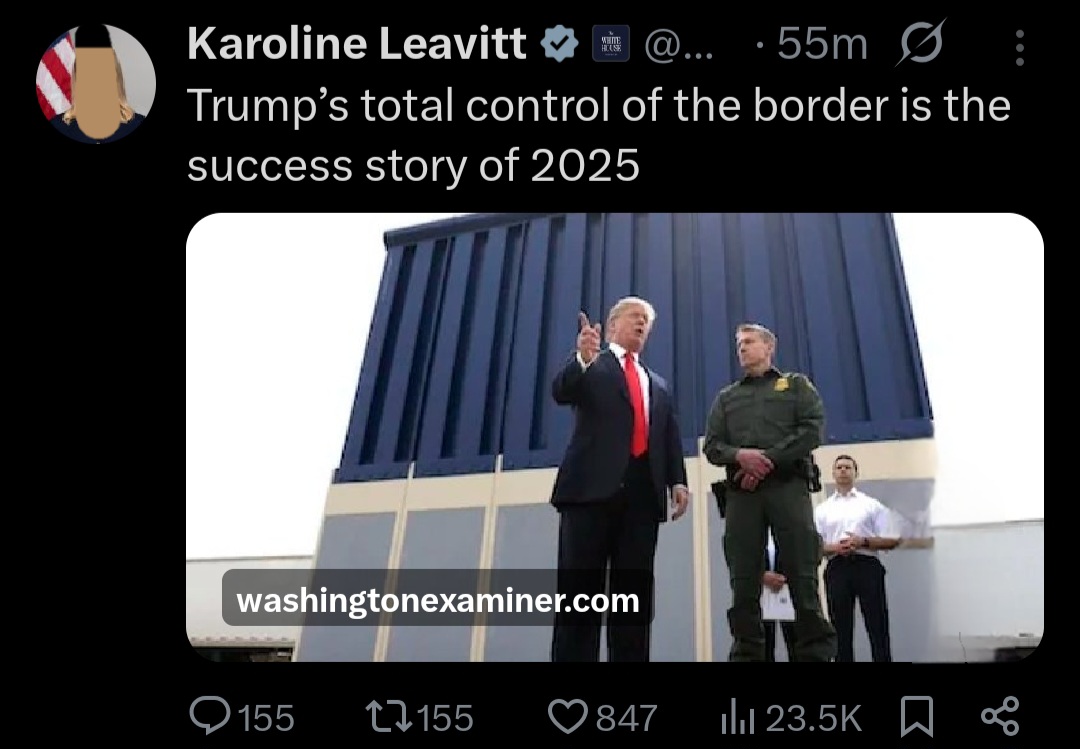This screenshot has width=1080, height=749.
Task: Like the post with heart icon
Action: 567,717
